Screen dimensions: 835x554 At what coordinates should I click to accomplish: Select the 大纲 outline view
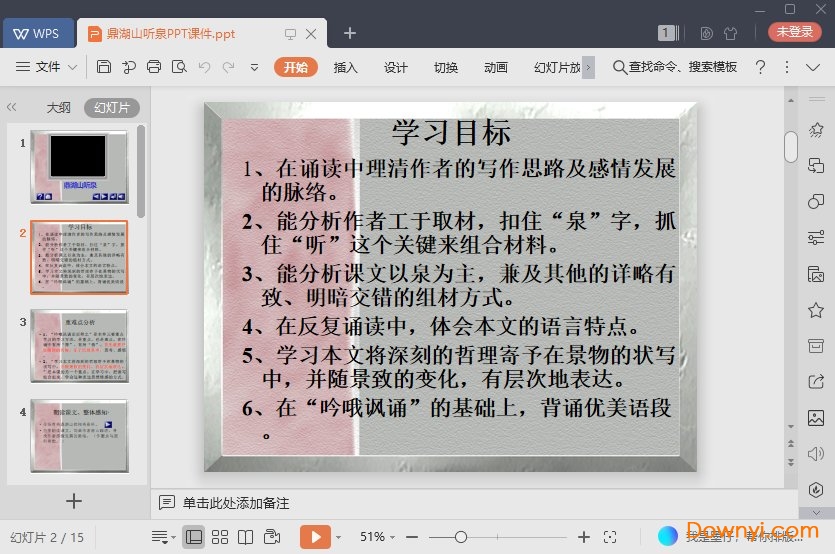59,108
